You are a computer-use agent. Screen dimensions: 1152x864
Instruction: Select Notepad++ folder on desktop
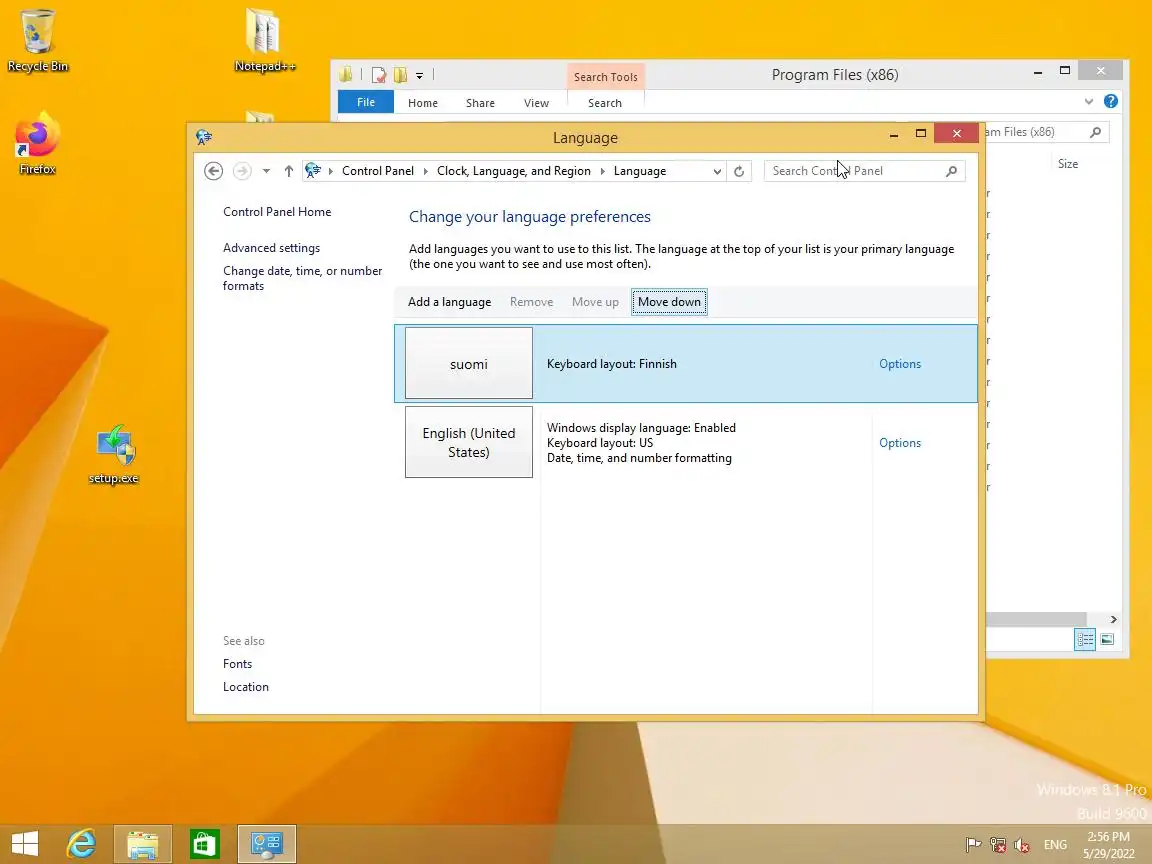(x=264, y=40)
